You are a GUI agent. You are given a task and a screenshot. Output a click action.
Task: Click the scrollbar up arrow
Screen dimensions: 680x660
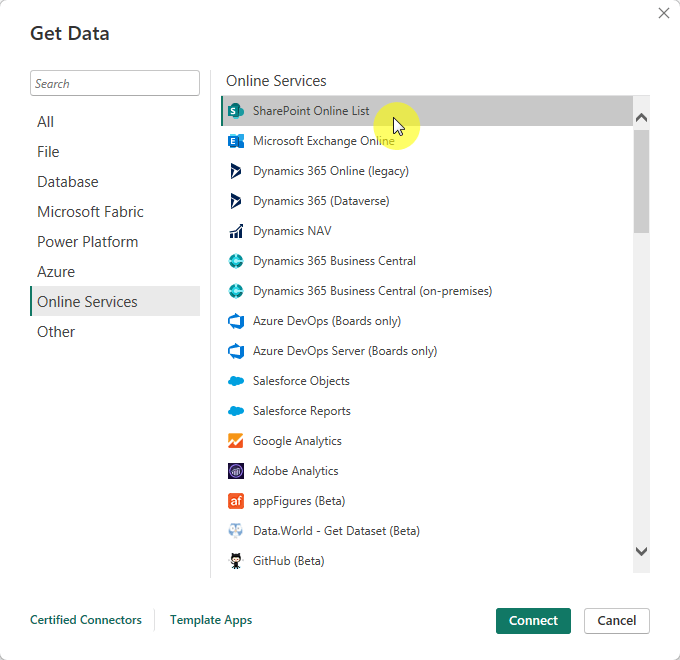coord(641,118)
